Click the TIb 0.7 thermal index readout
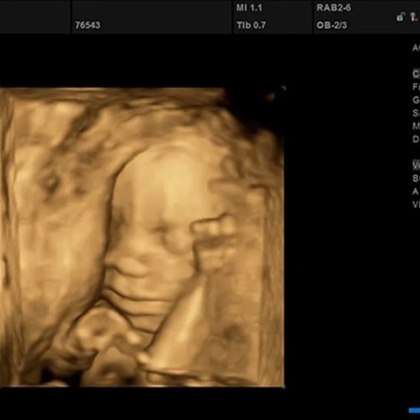Image resolution: width=420 pixels, height=420 pixels. [251, 25]
